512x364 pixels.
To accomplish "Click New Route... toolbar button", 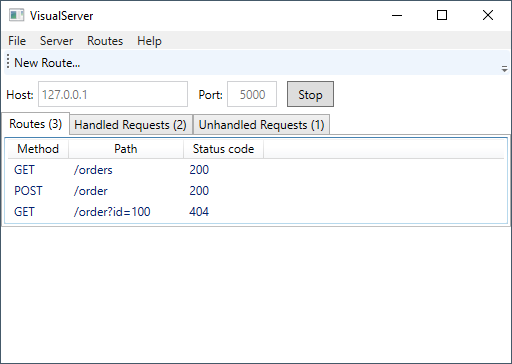I will 47,63.
